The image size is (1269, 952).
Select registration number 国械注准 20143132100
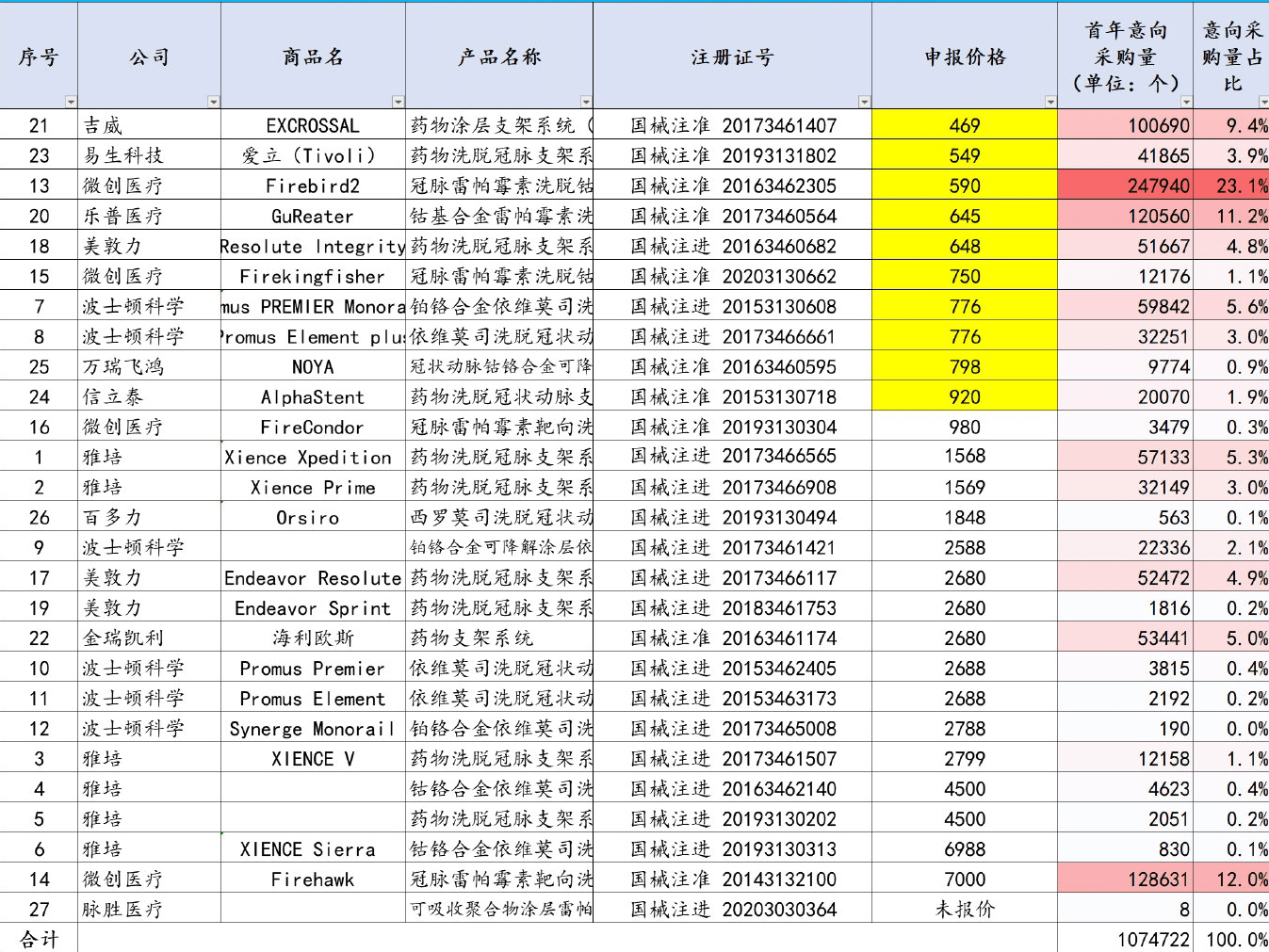(x=733, y=879)
